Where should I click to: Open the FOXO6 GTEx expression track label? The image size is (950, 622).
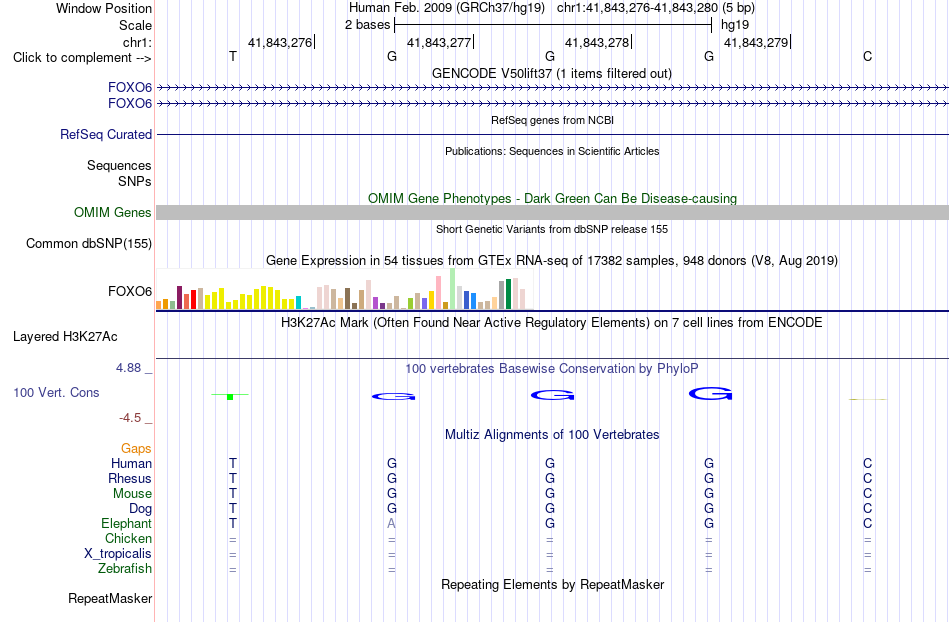coord(130,291)
